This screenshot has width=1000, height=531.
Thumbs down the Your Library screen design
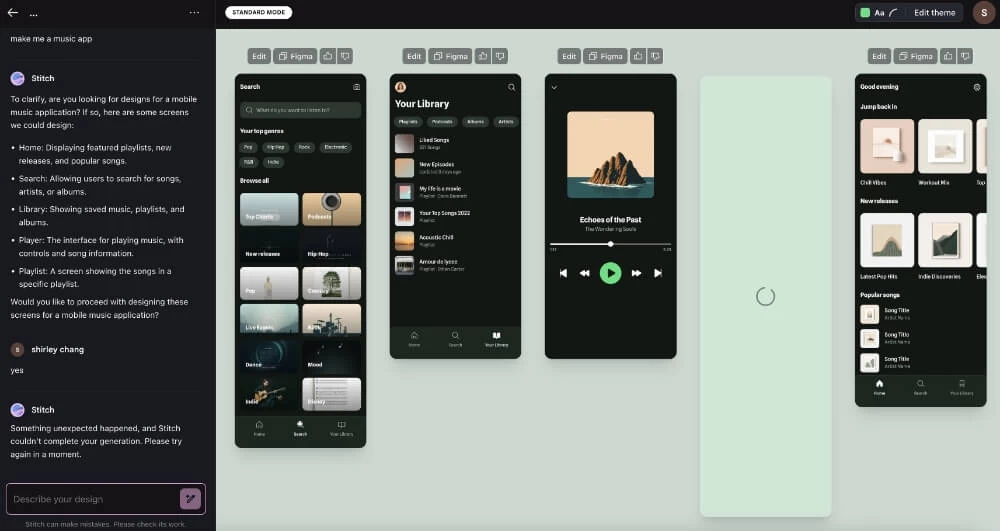click(x=500, y=57)
